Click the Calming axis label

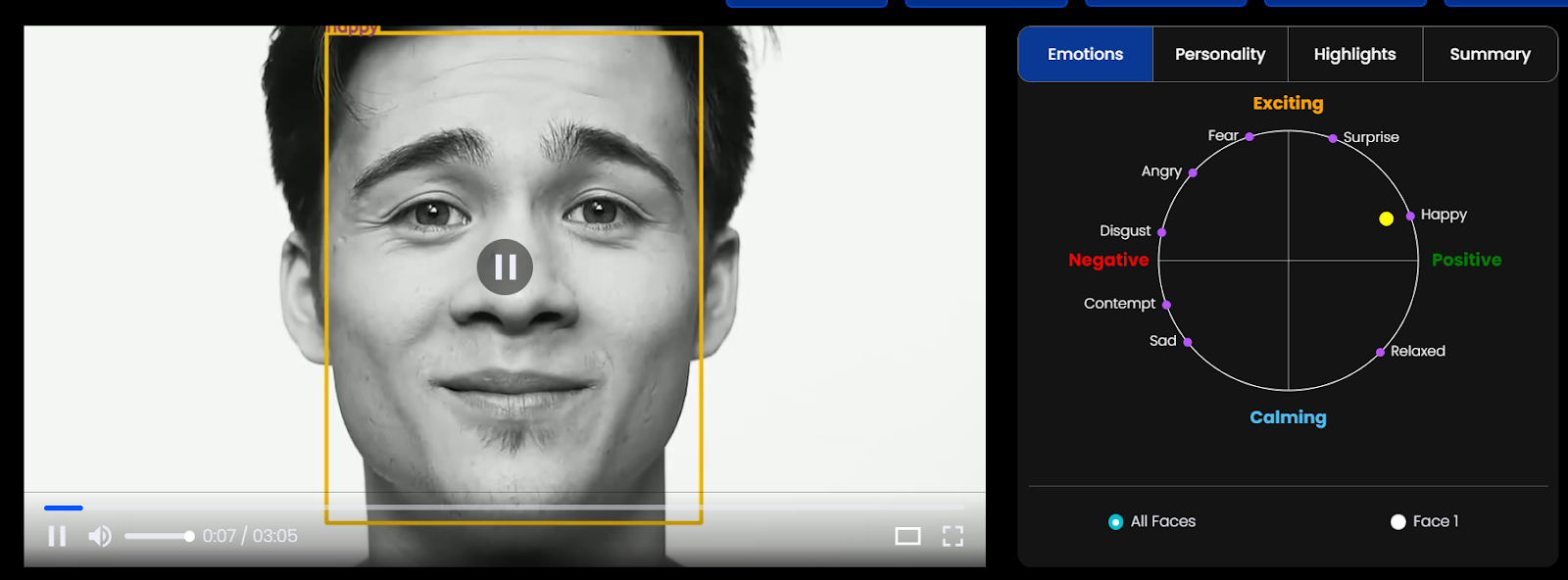point(1288,417)
